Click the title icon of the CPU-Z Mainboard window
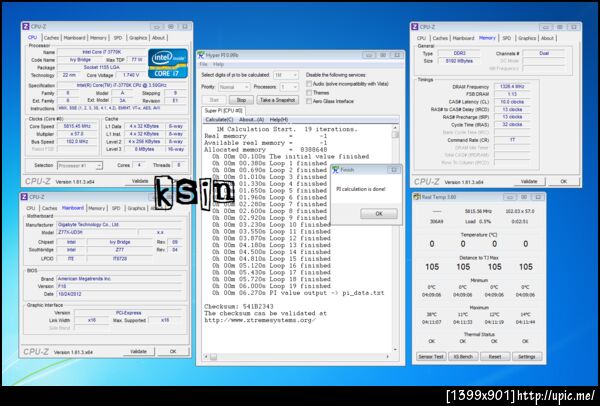The image size is (600, 406). click(24, 197)
